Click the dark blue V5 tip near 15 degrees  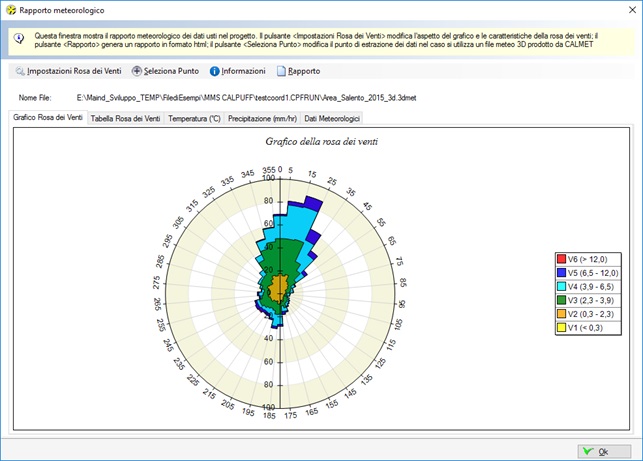click(314, 204)
